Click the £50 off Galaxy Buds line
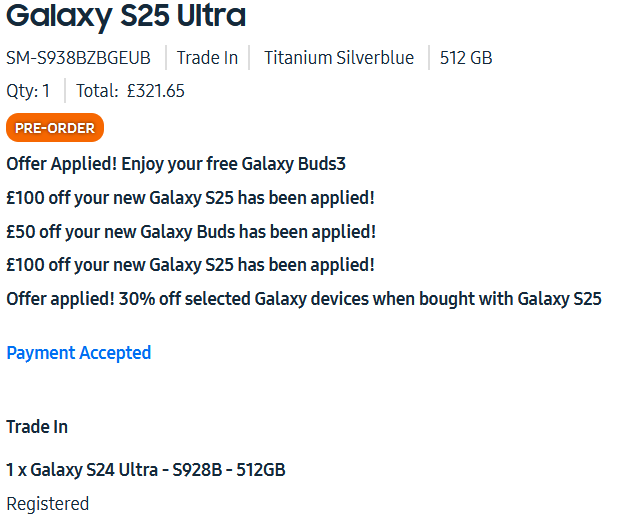The image size is (617, 518). tap(190, 232)
